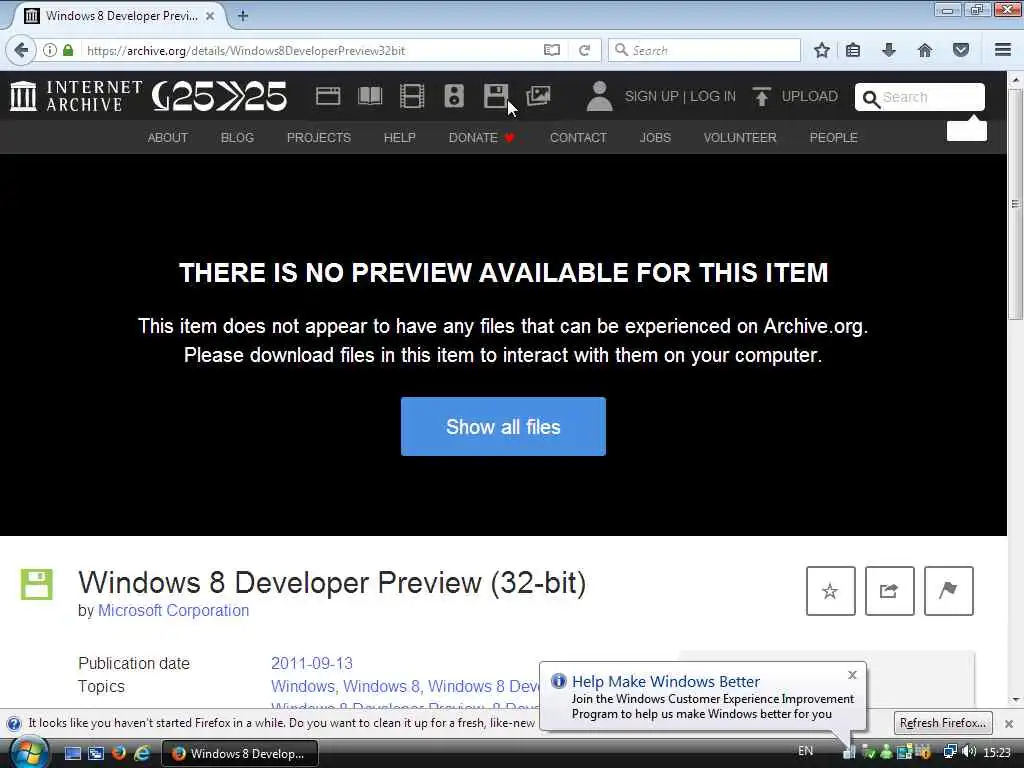Viewport: 1024px width, 768px height.
Task: Open the VOLUNTEER menu item
Action: (x=740, y=138)
